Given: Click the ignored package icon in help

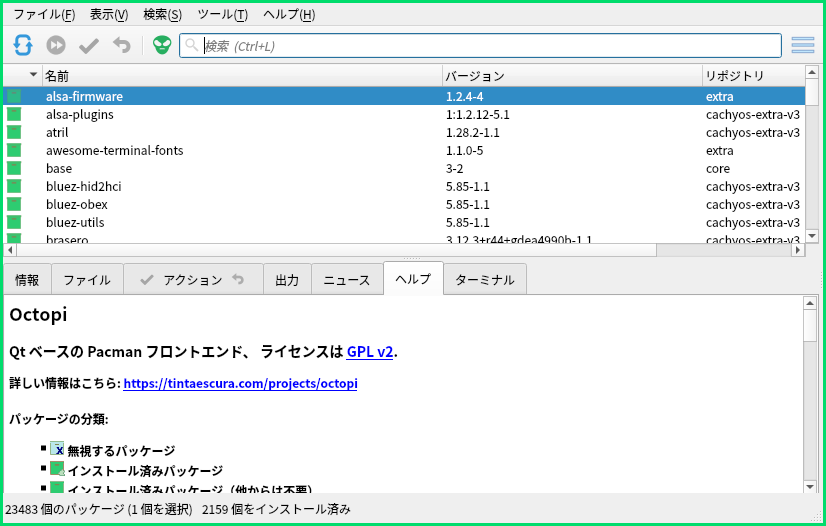Looking at the screenshot, I should [x=57, y=449].
